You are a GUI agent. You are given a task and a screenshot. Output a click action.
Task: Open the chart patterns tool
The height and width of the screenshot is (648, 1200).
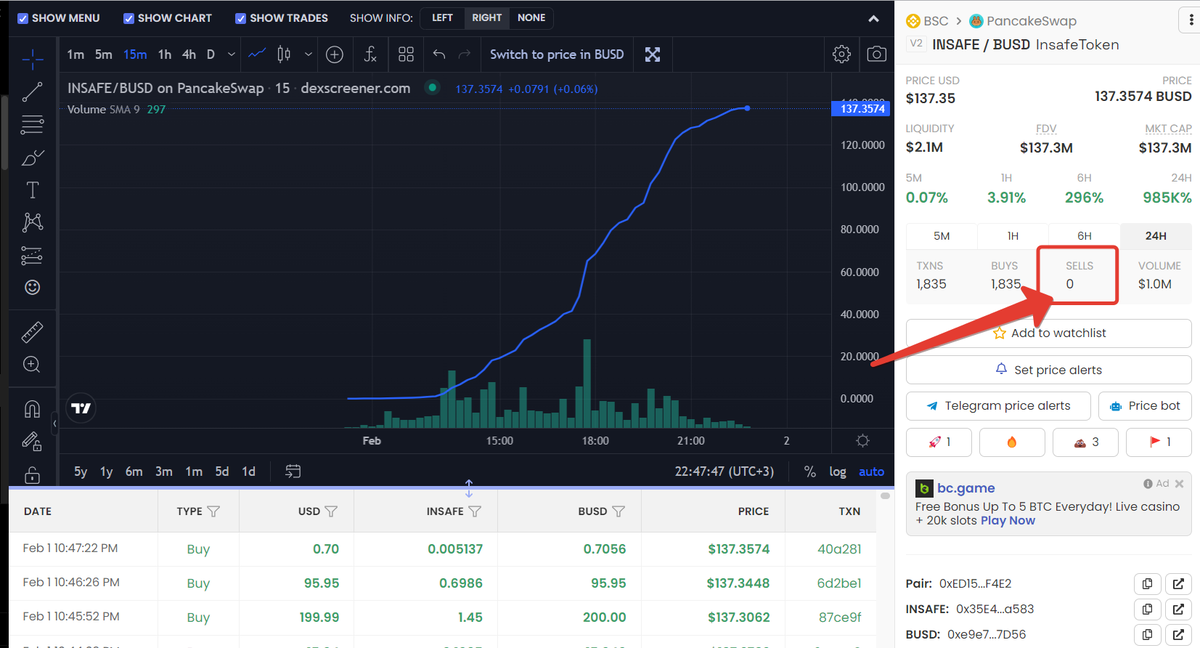(32, 222)
